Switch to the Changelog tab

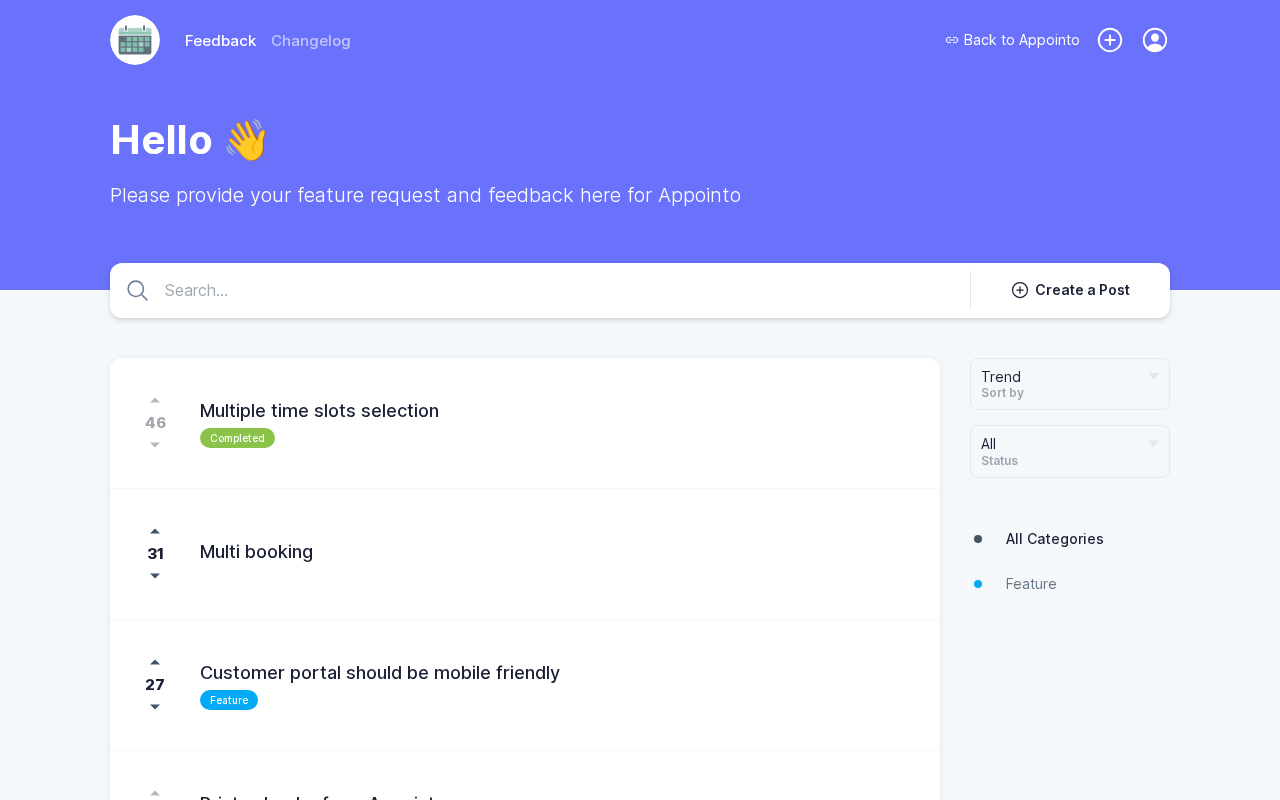311,41
